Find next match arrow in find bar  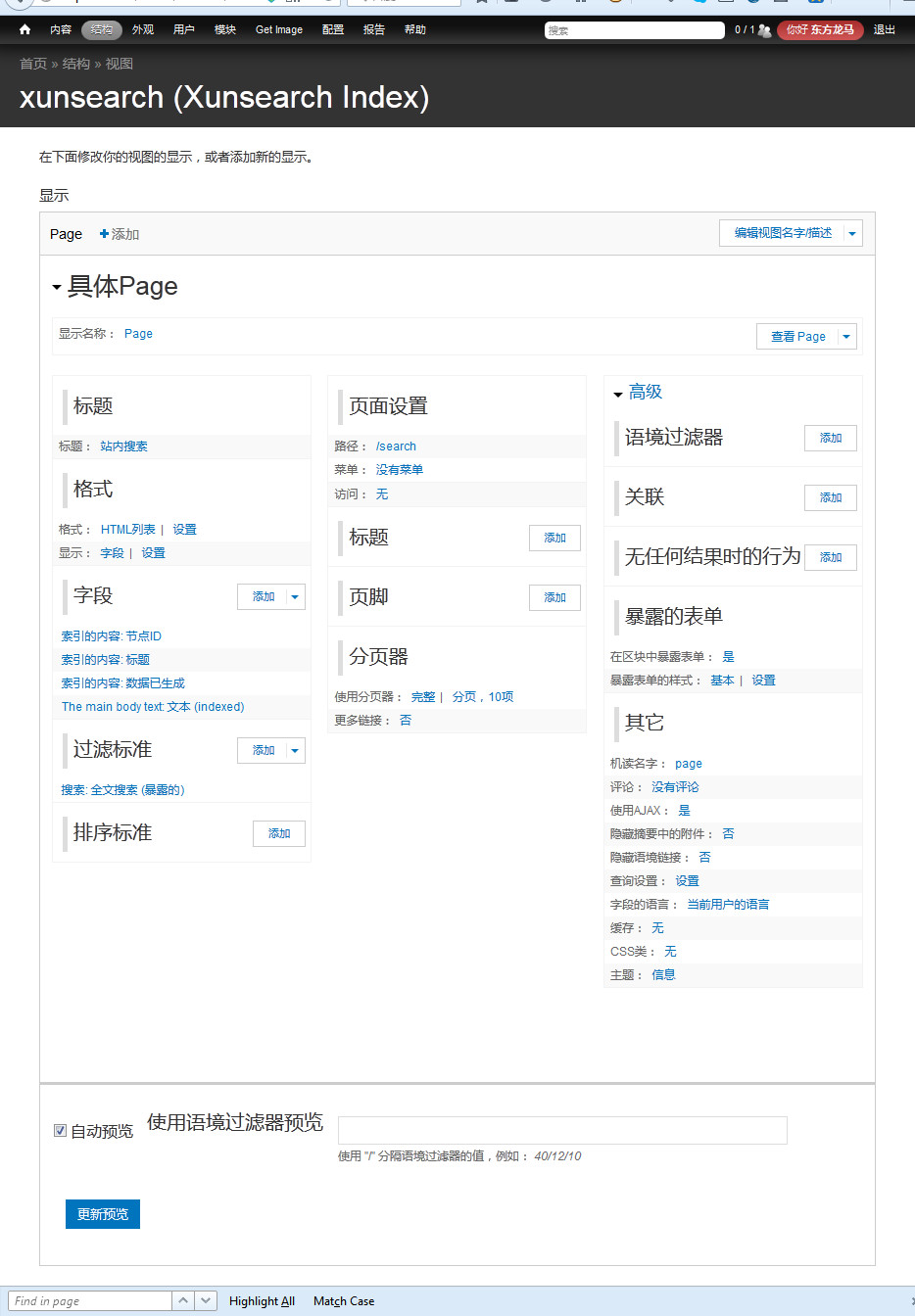point(206,1300)
